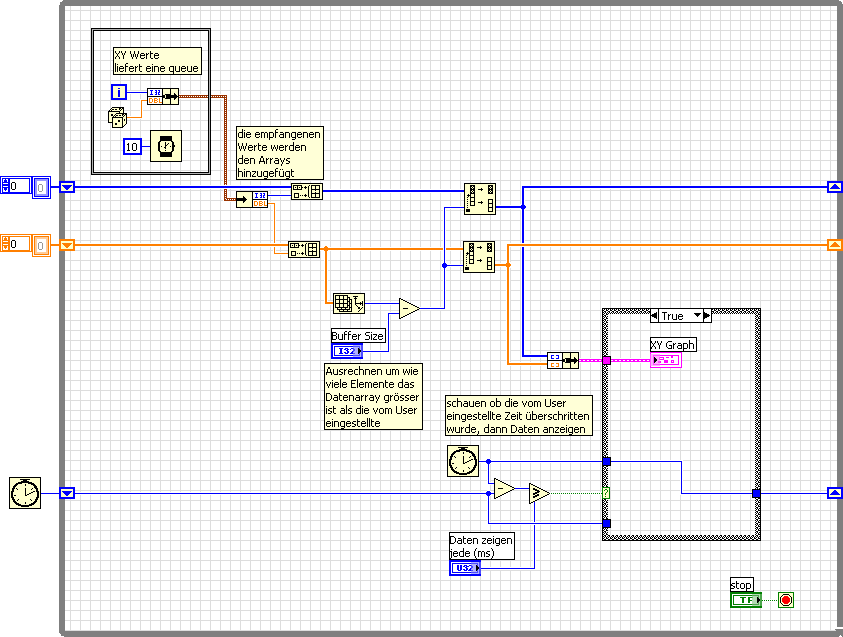The image size is (843, 637).
Task: Click the stop label text
Action: pyautogui.click(x=741, y=585)
